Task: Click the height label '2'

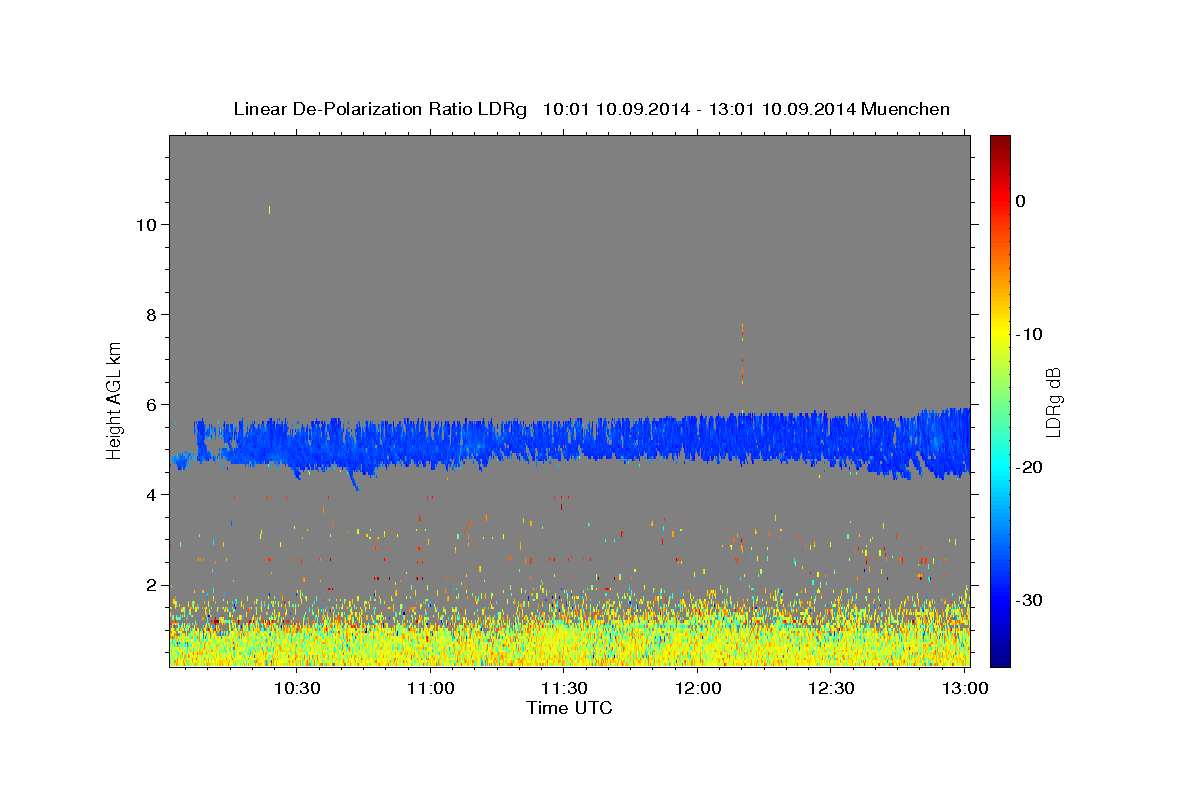Action: coord(149,585)
